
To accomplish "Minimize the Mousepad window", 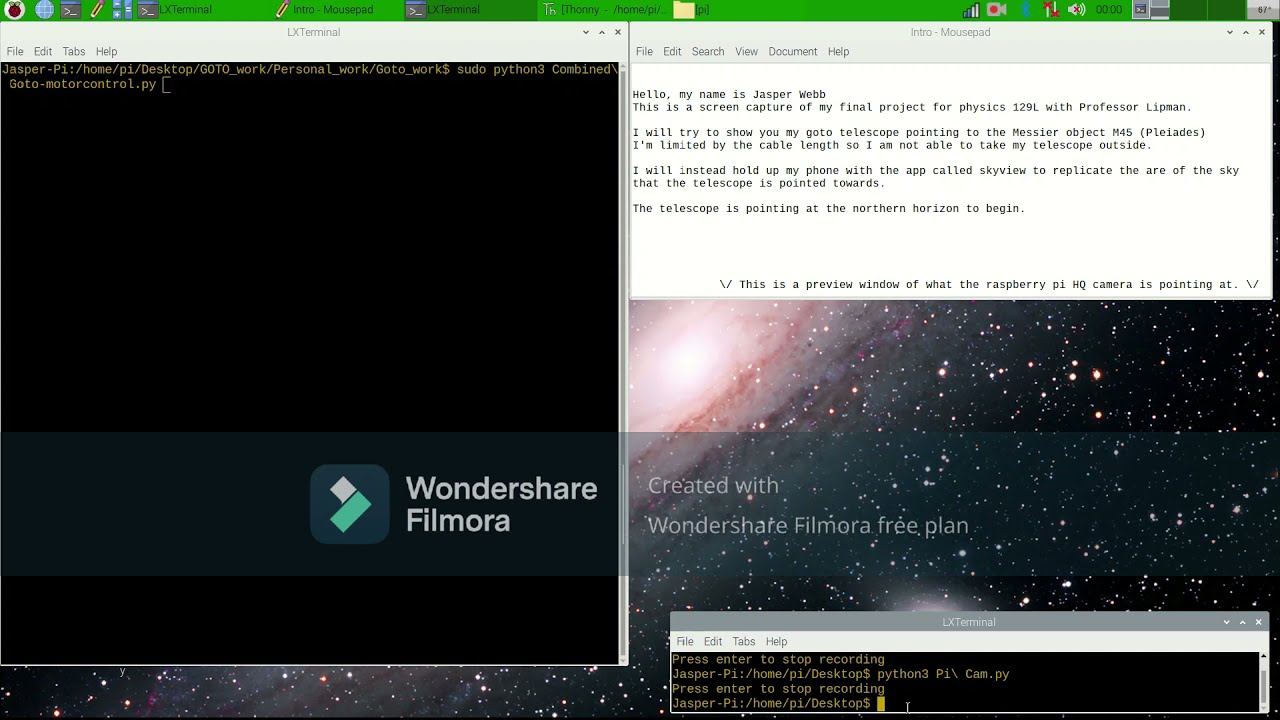I will [1230, 32].
